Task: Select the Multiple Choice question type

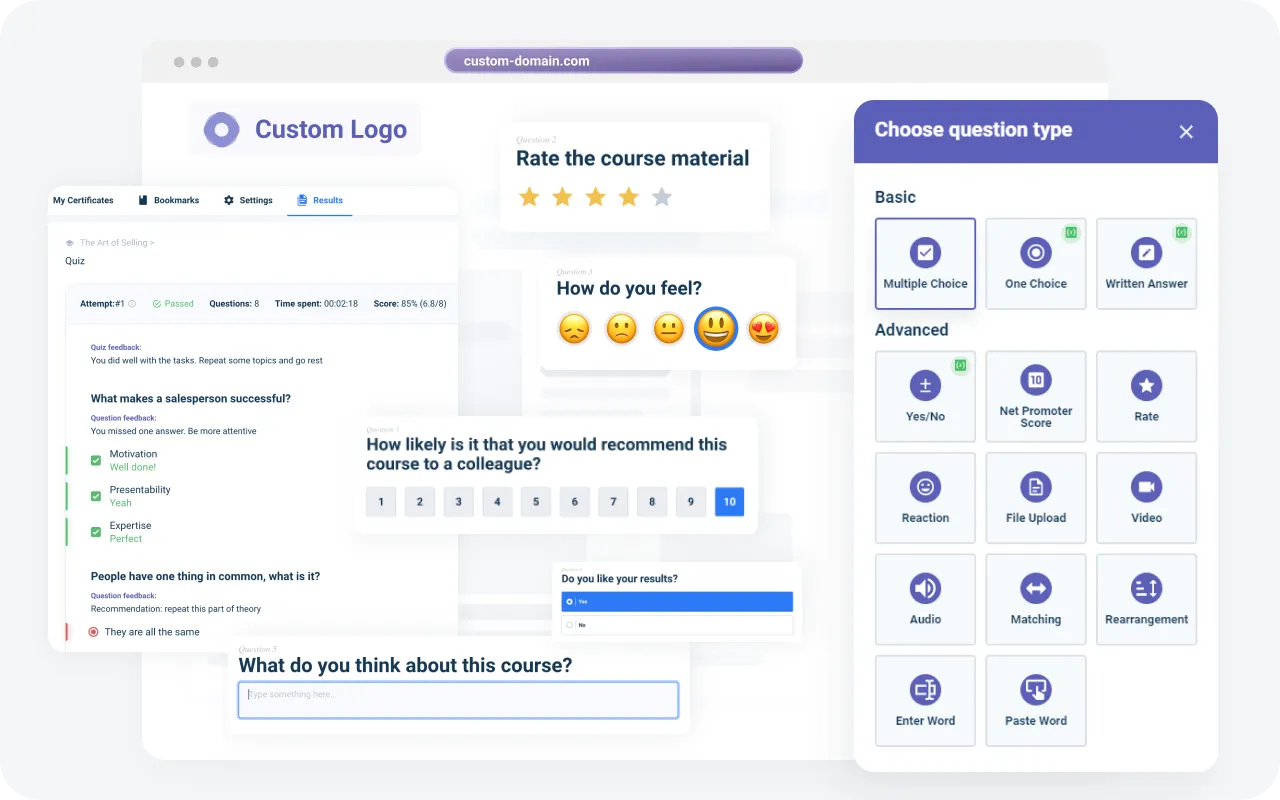Action: 925,263
